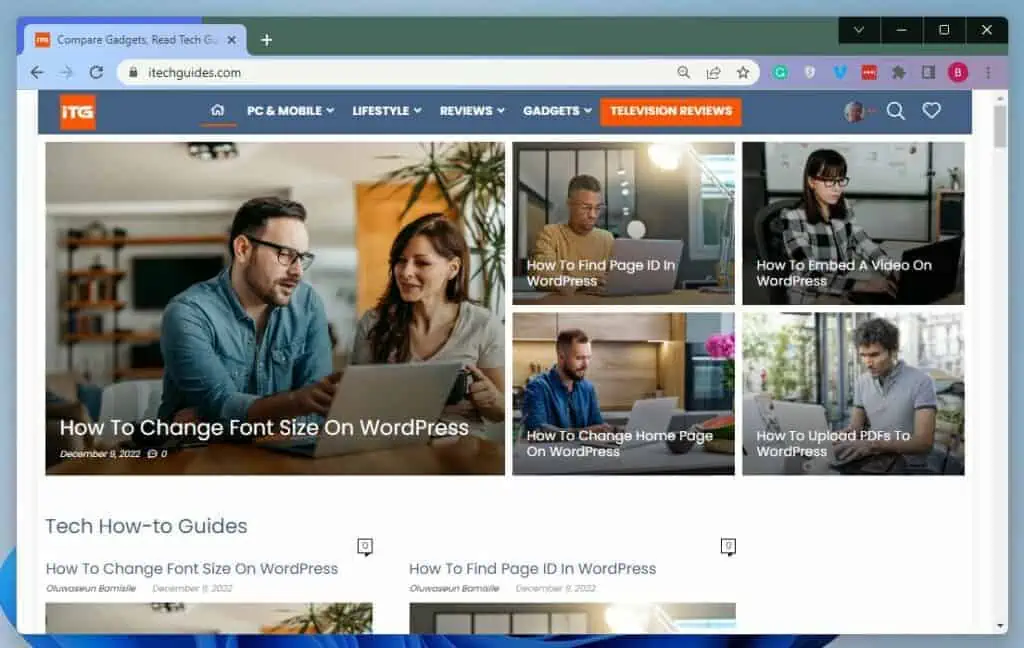Open the user avatar in the site navbar

tap(856, 111)
